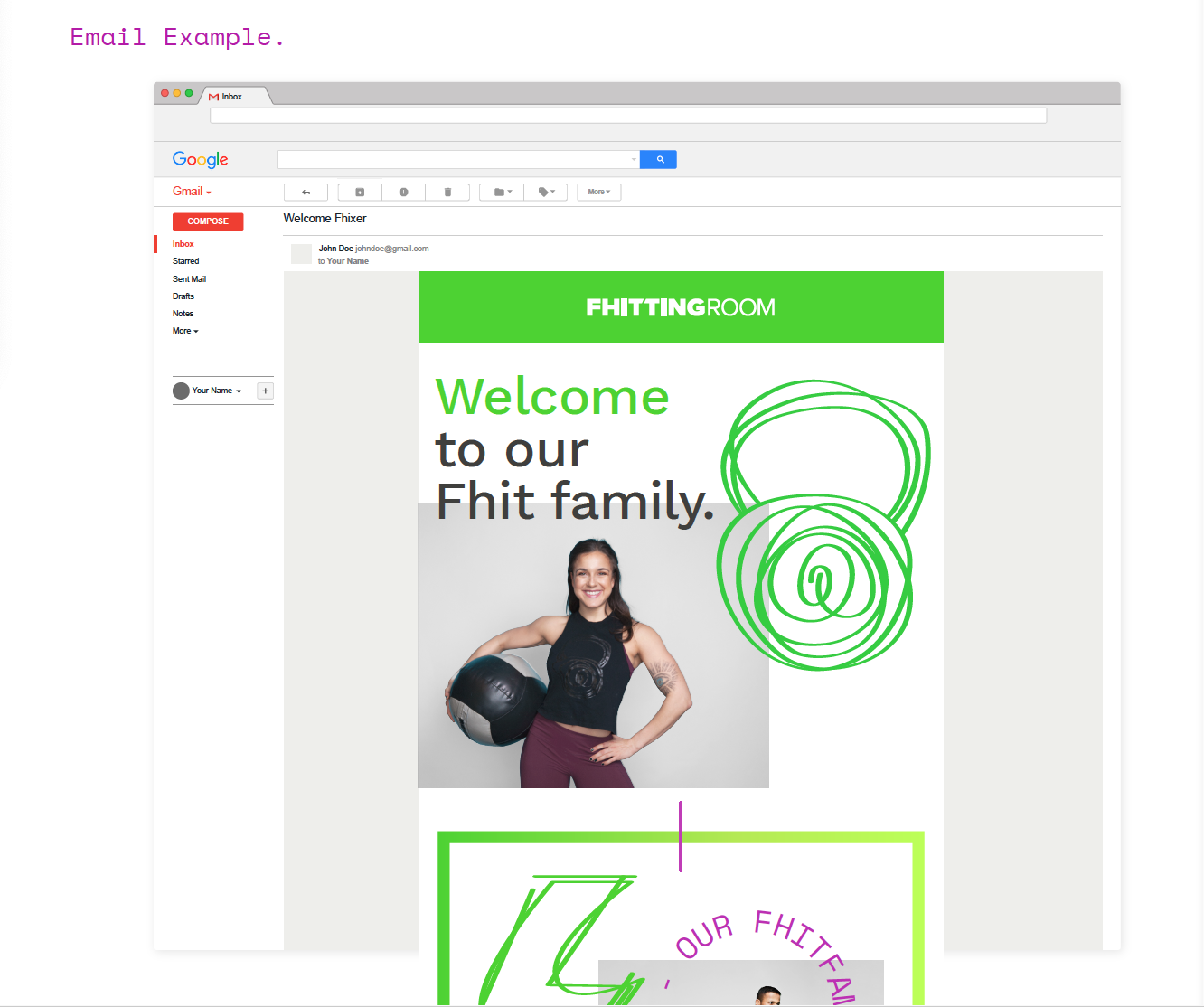The image size is (1204, 1007).
Task: Open the Move to folder dropdown
Action: point(502,192)
